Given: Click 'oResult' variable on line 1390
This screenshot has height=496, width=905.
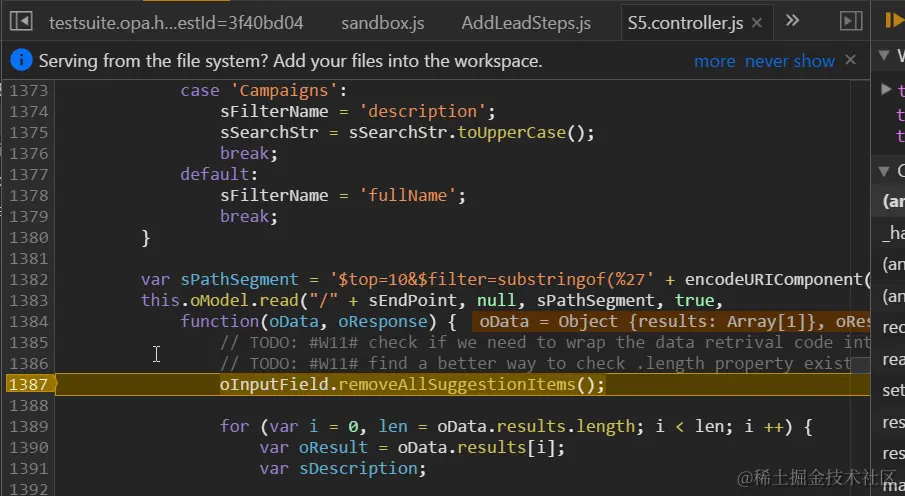Looking at the screenshot, I should click(333, 447).
